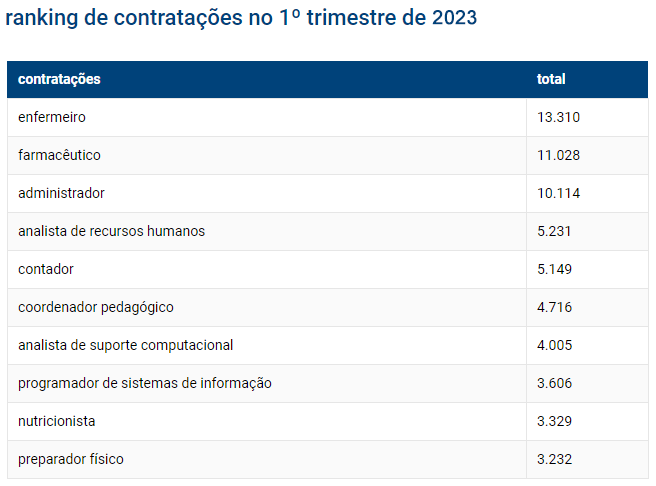Select the 3.232 total cell
This screenshot has width=656, height=486.
pos(554,459)
